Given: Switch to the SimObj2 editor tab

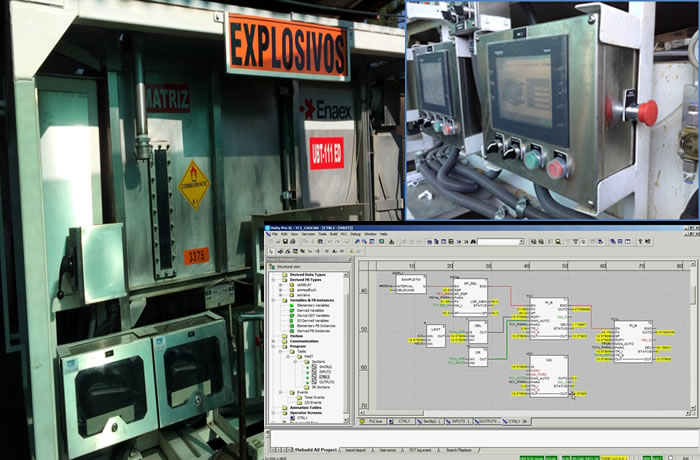Looking at the screenshot, I should pyautogui.click(x=430, y=421).
